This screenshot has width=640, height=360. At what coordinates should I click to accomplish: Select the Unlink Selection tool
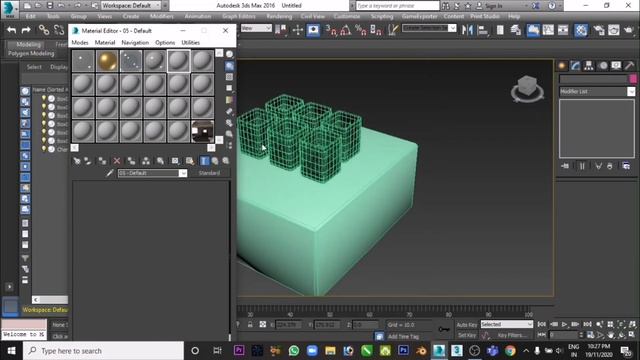coord(59,30)
